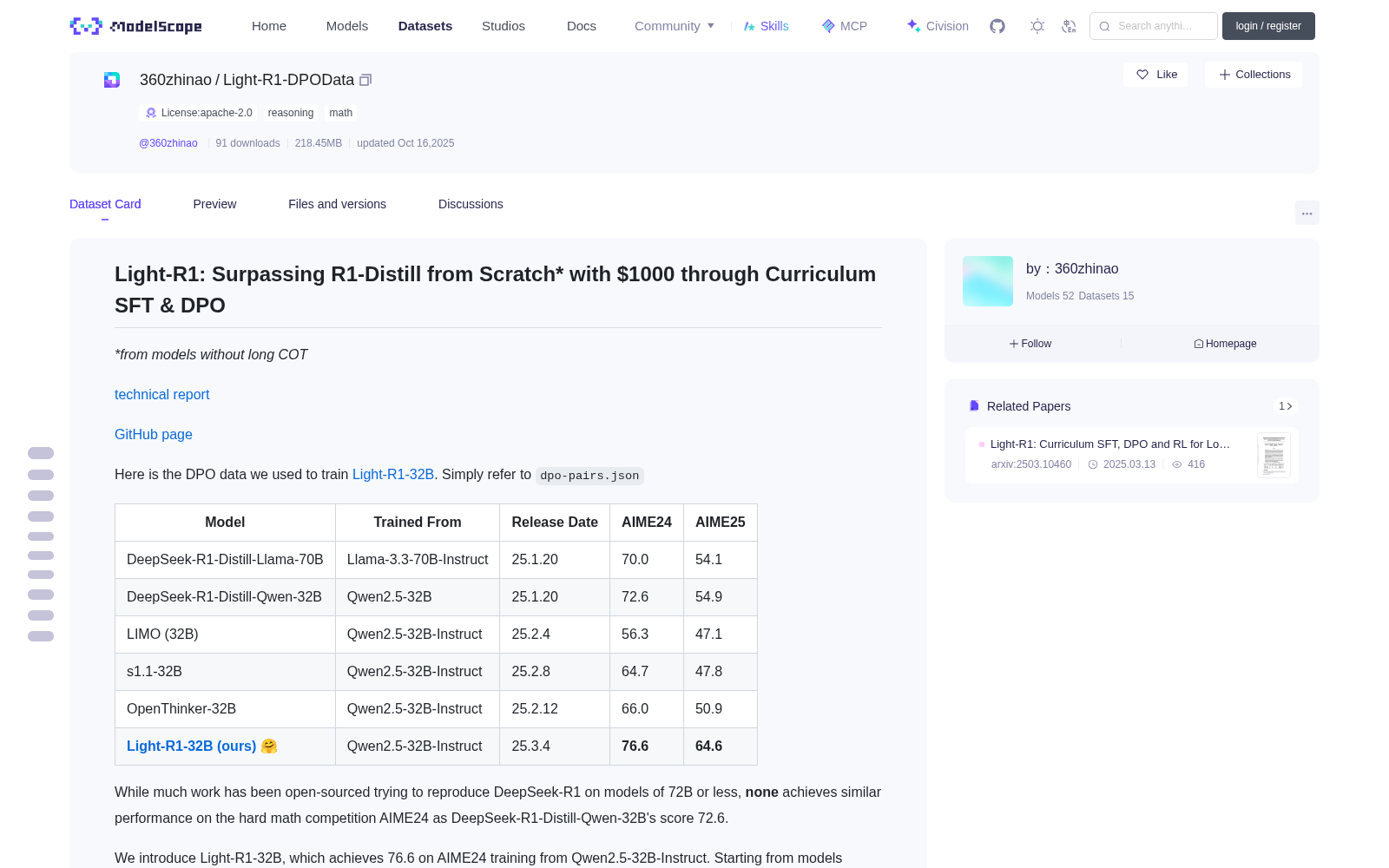This screenshot has height=868, width=1389.
Task: Open the Skills page
Action: pos(766,26)
